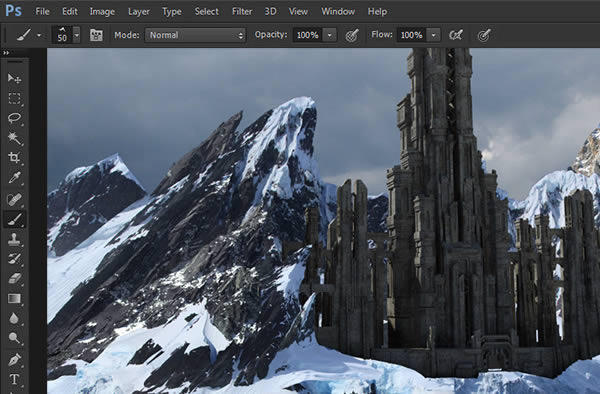Select the Lasso tool

click(x=14, y=118)
